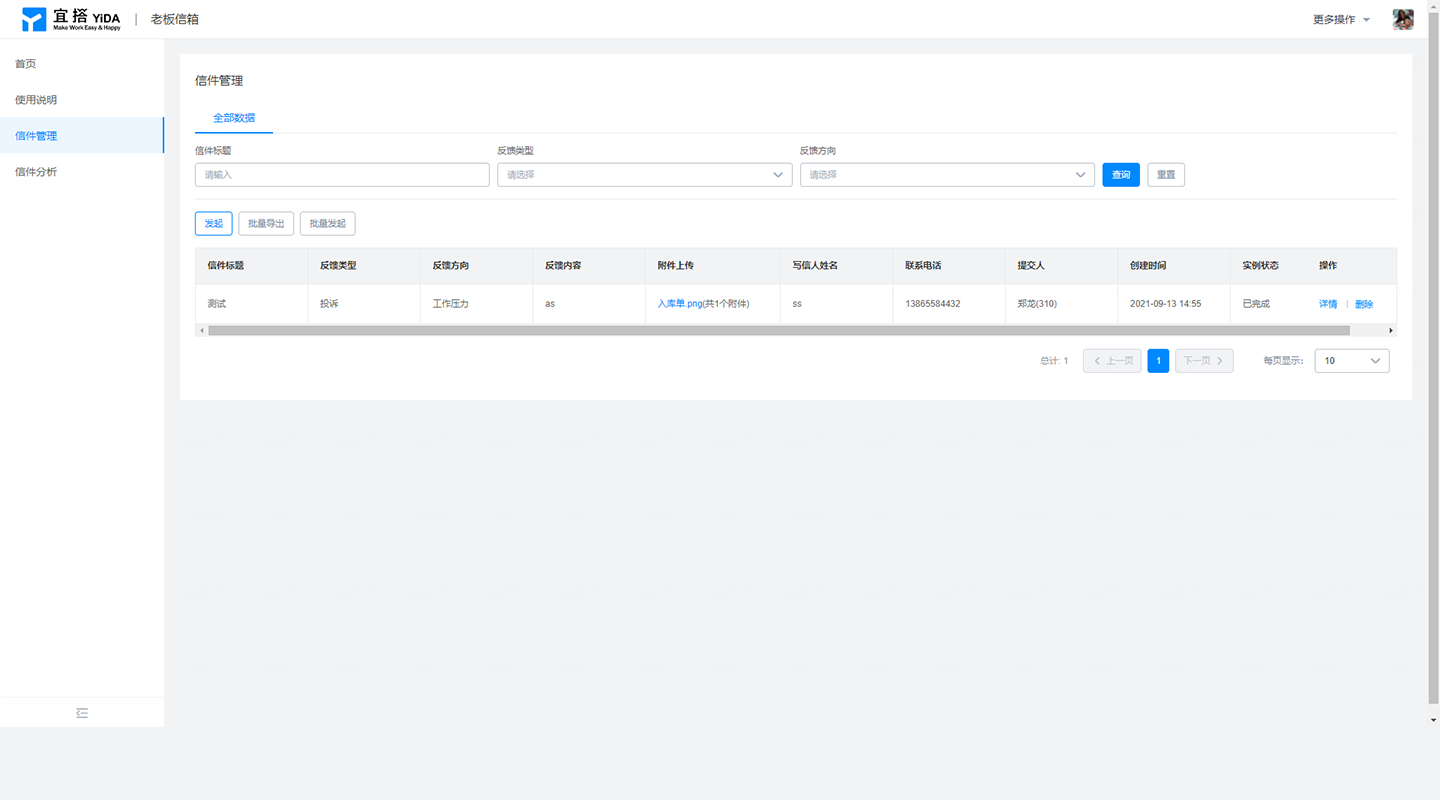Click the phone number 13865584432
This screenshot has height=800, width=1440.
pos(933,304)
